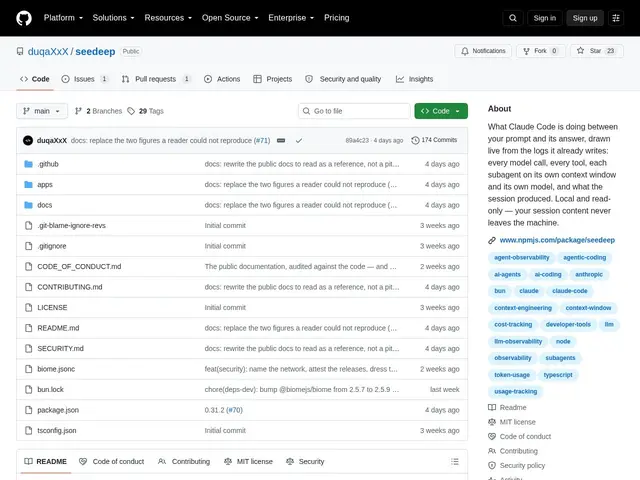The height and width of the screenshot is (480, 640).
Task: Switch to the Issues tab
Action: [x=85, y=79]
